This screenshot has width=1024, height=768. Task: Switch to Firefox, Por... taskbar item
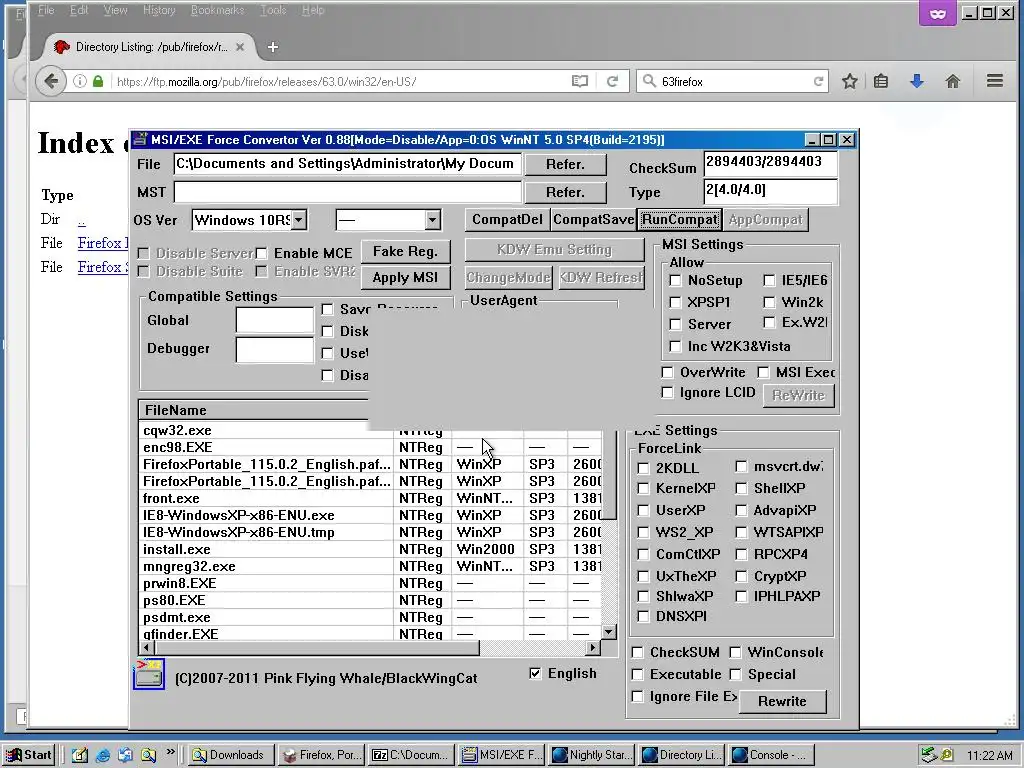[321, 755]
